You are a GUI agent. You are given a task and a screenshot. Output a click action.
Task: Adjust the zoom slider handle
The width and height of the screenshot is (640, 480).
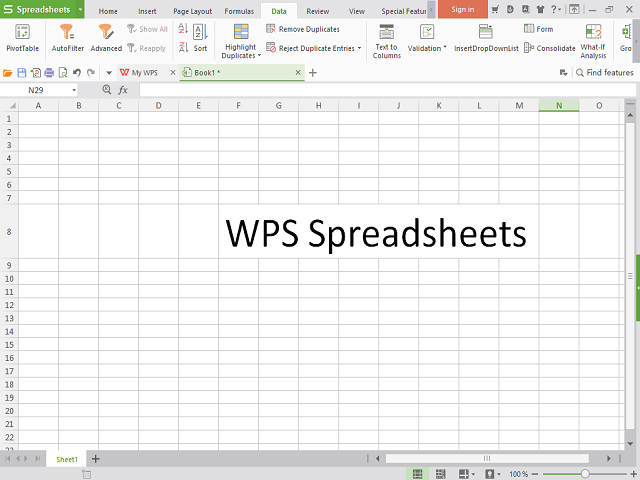[584, 474]
